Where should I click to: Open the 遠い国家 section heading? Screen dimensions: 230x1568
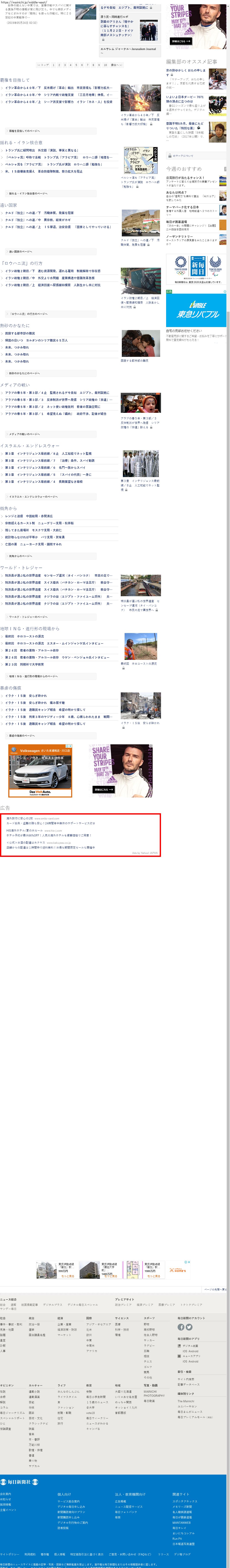click(x=9, y=205)
